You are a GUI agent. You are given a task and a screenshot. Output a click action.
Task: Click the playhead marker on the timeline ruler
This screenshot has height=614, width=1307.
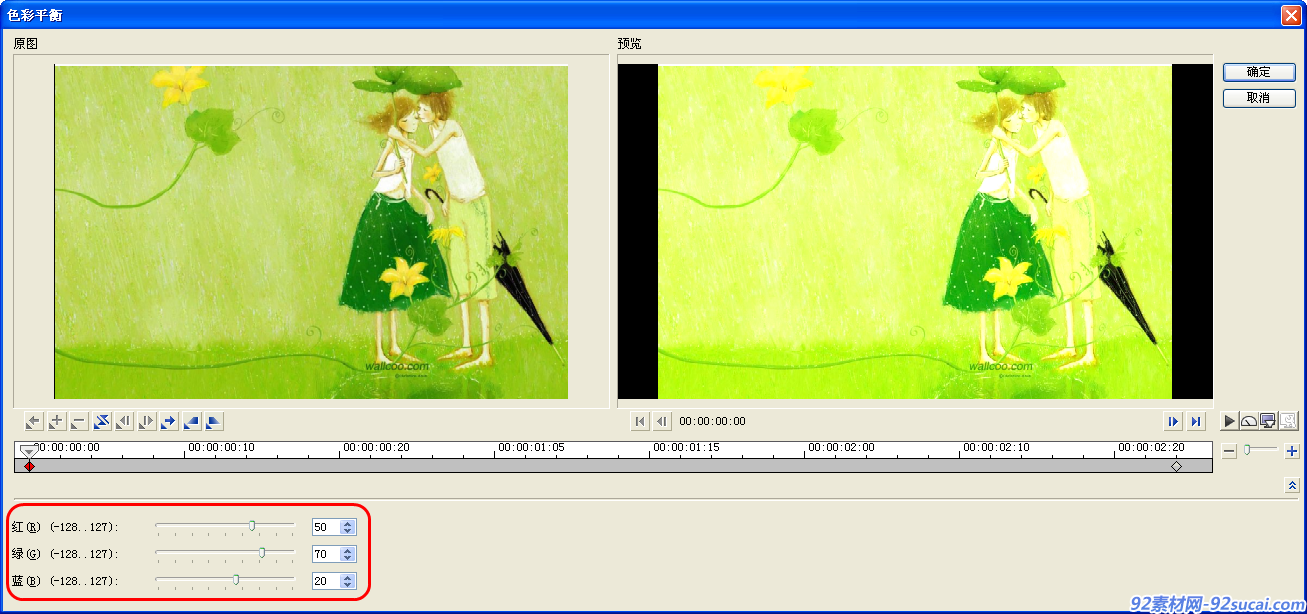(29, 452)
